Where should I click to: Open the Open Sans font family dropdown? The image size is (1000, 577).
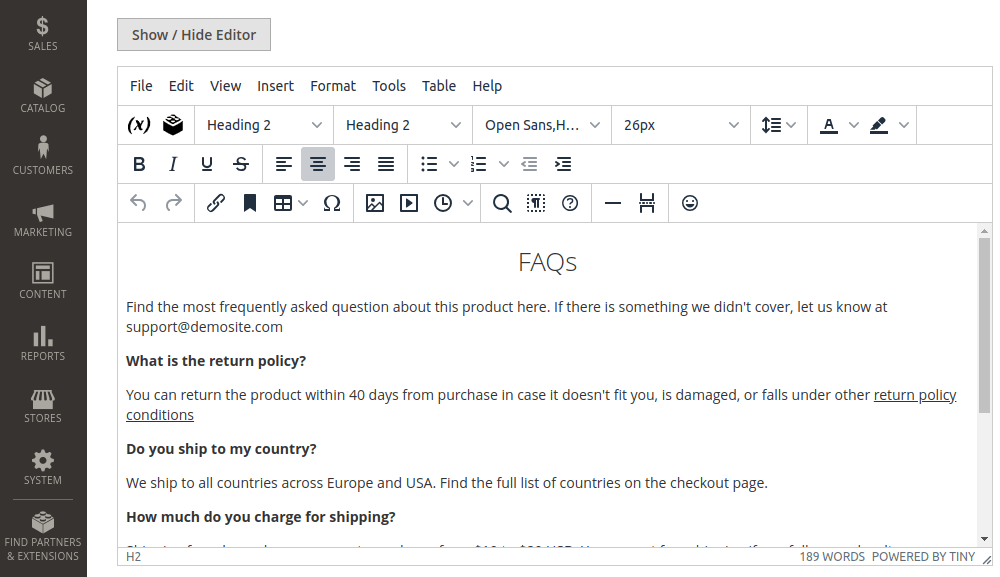(x=542, y=125)
